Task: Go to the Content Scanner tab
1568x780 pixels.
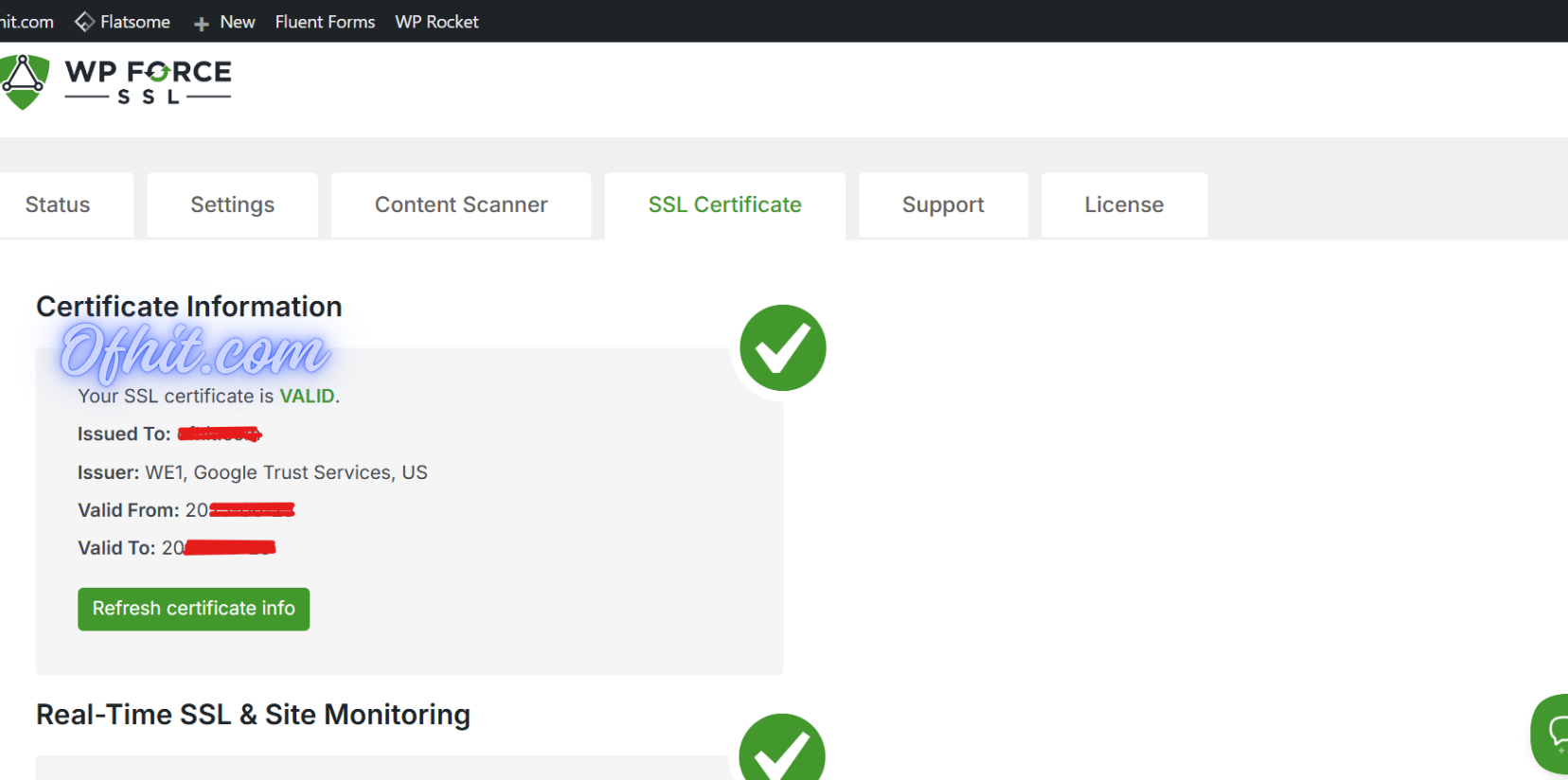Action: pyautogui.click(x=461, y=204)
